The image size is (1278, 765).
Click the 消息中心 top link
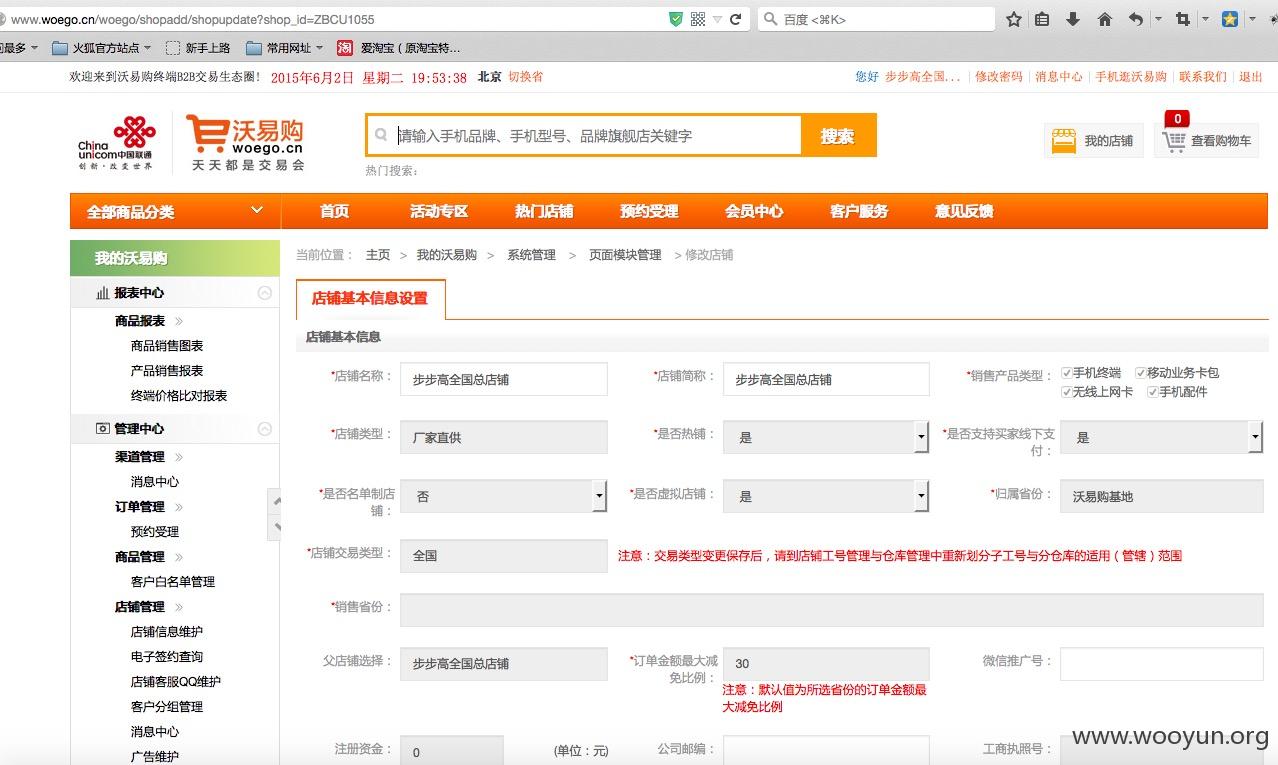(1059, 77)
